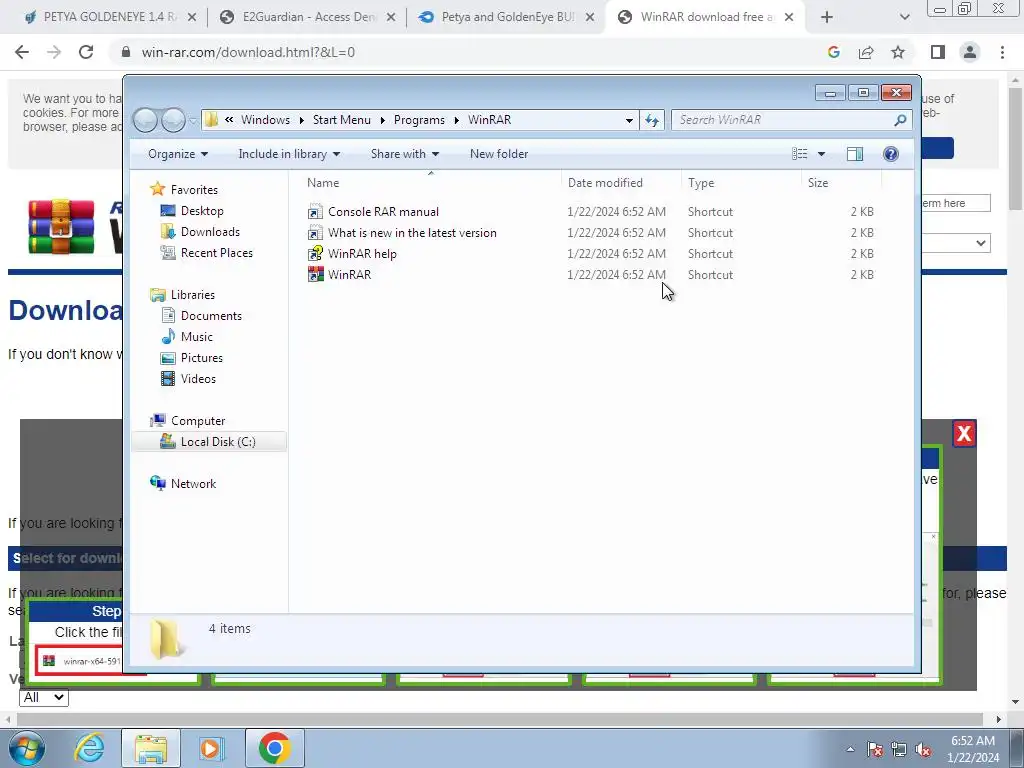Screen dimensions: 1024x768
Task: Open Chrome tab search chevron
Action: point(904,18)
